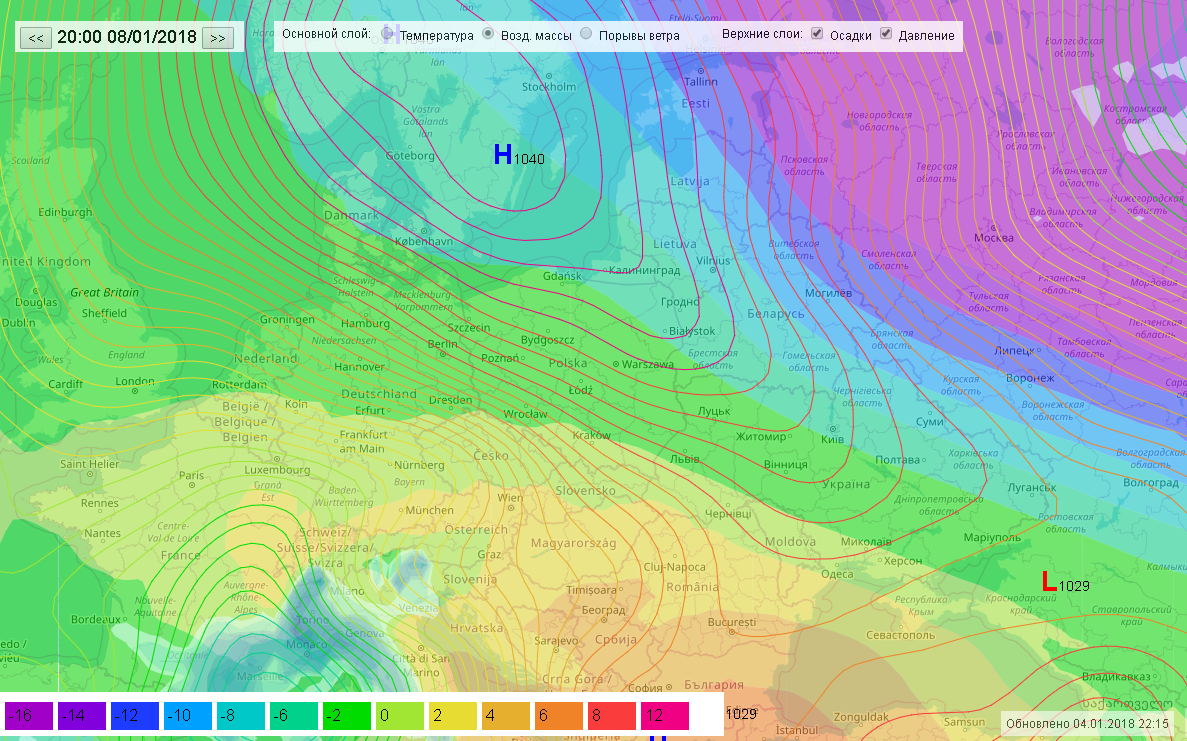This screenshot has height=741, width=1187.
Task: Go to previous time step with << button
Action: pyautogui.click(x=36, y=38)
